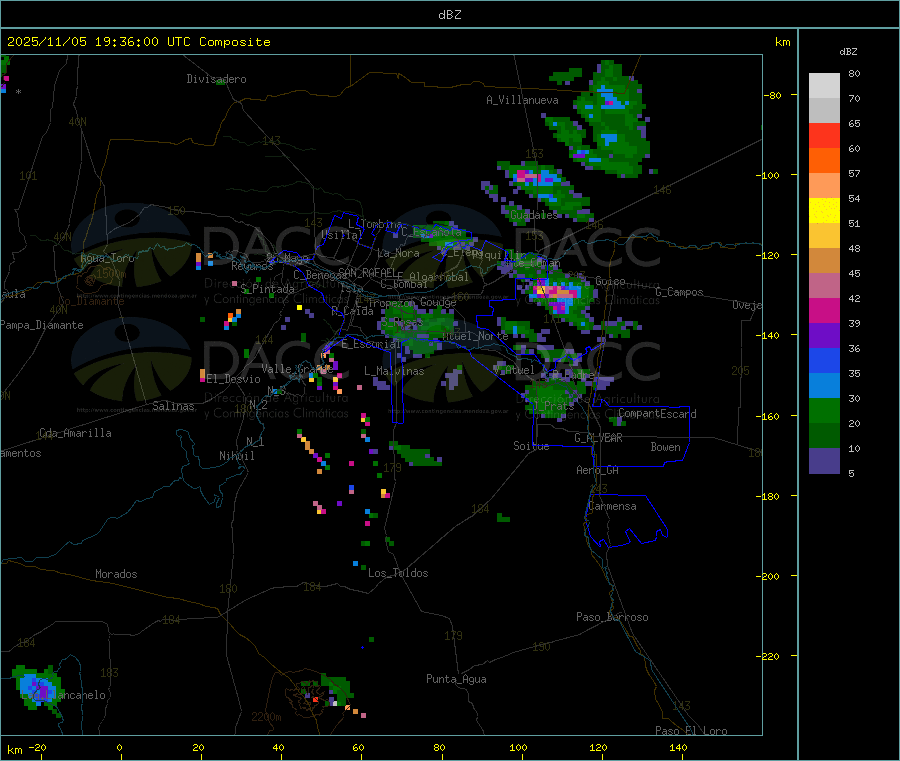This screenshot has height=761, width=900.
Task: Click the G_Campos label
Action: 679,292
